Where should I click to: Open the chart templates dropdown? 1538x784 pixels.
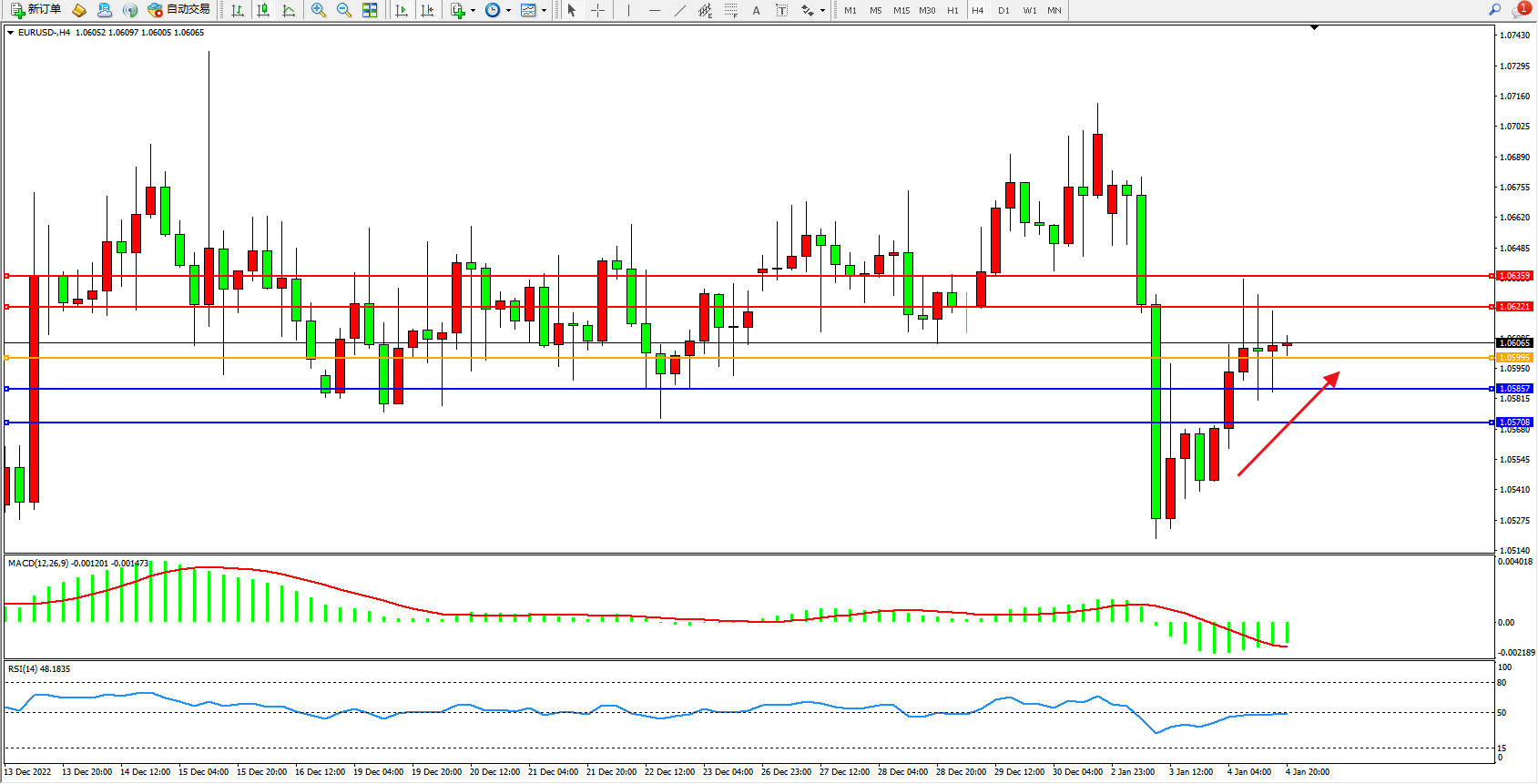click(544, 10)
